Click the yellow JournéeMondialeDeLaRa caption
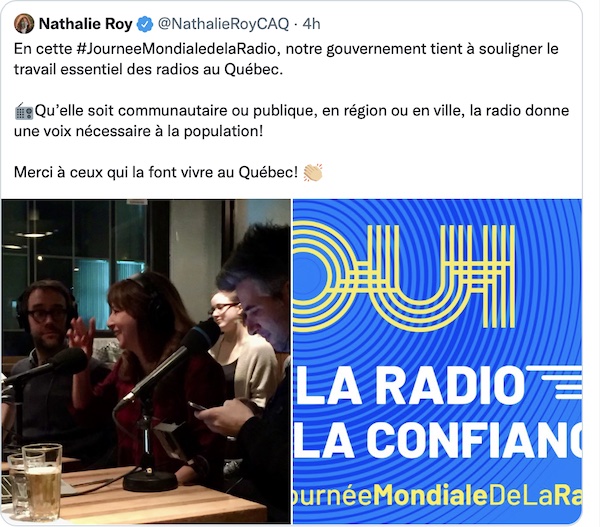600x527 pixels. coord(438,496)
